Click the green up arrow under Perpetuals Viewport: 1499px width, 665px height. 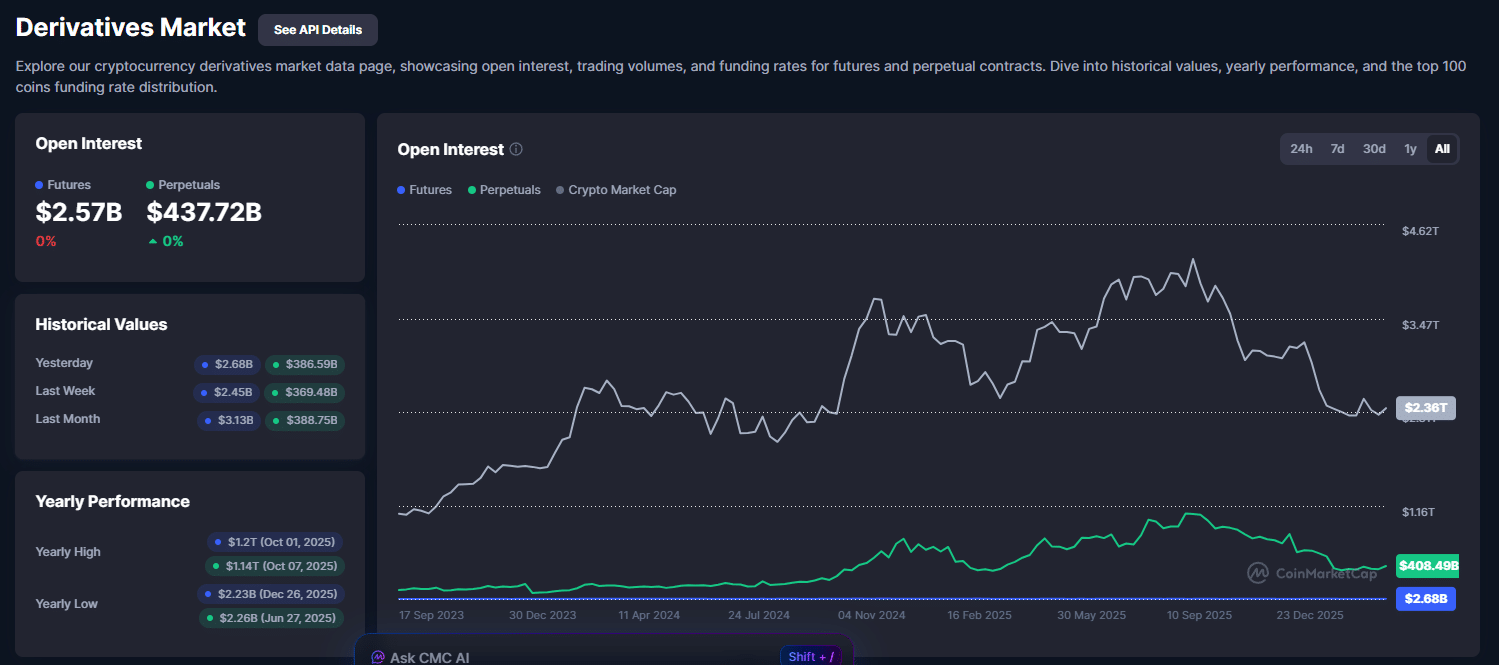tap(152, 241)
